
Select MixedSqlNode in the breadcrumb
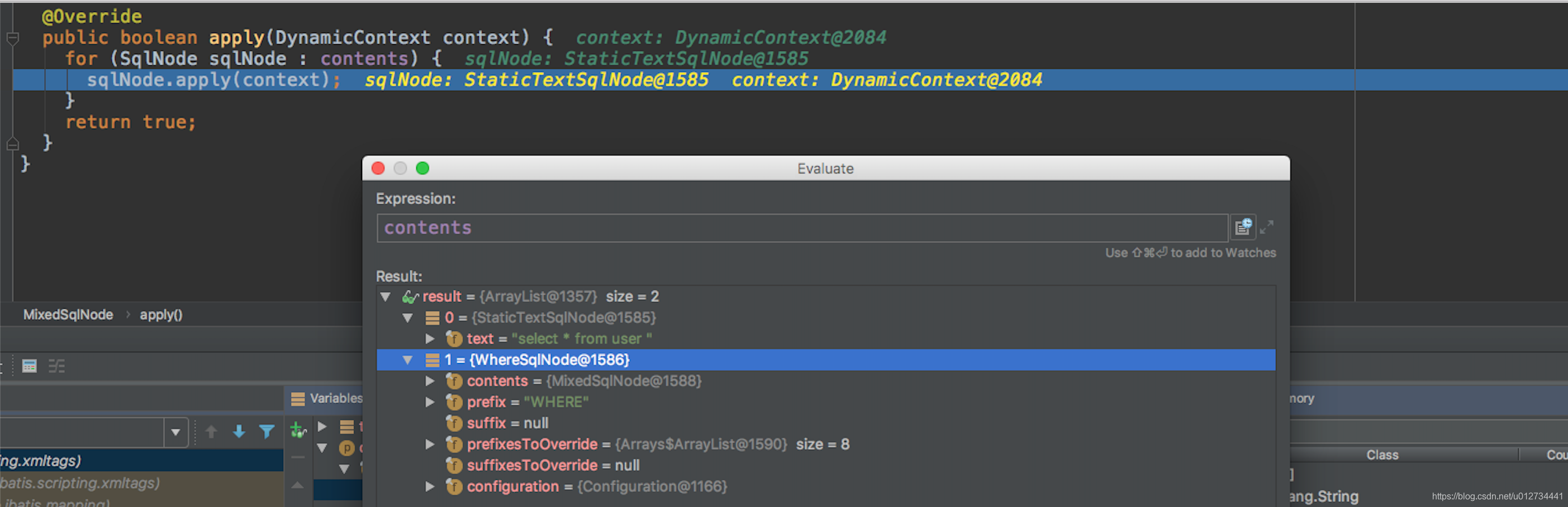68,315
